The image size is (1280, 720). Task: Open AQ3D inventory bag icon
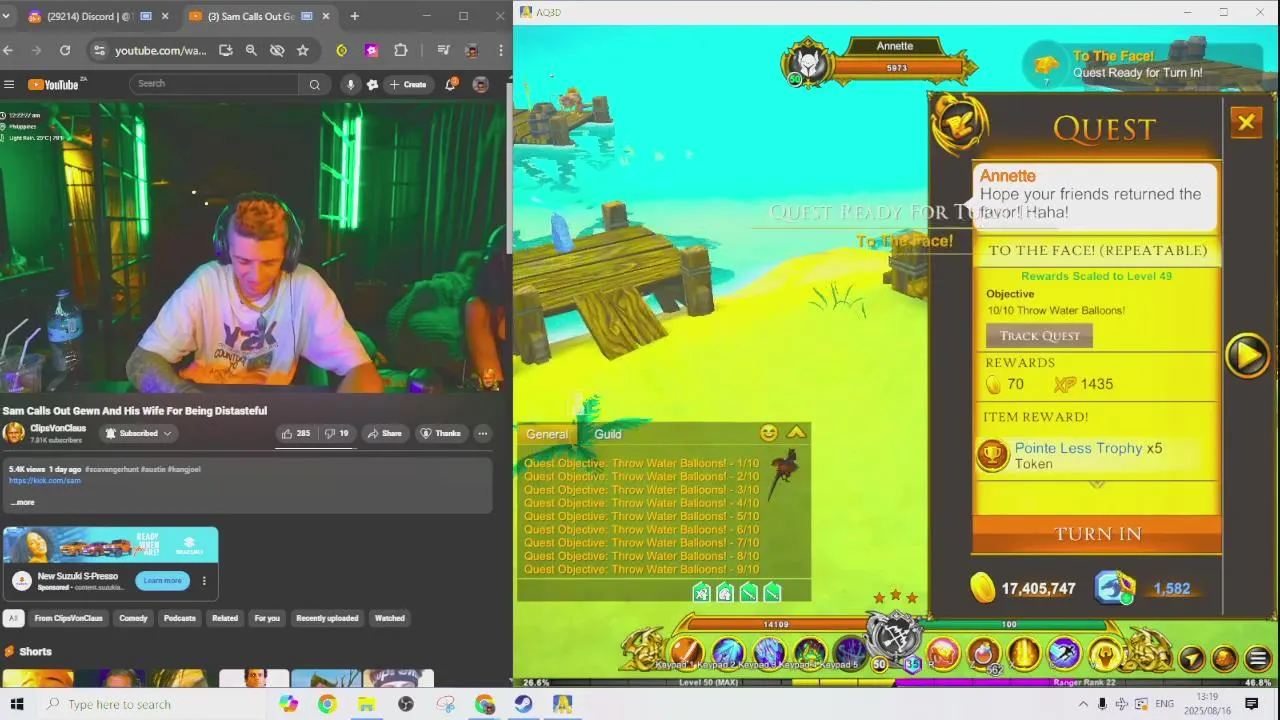pyautogui.click(x=1224, y=658)
